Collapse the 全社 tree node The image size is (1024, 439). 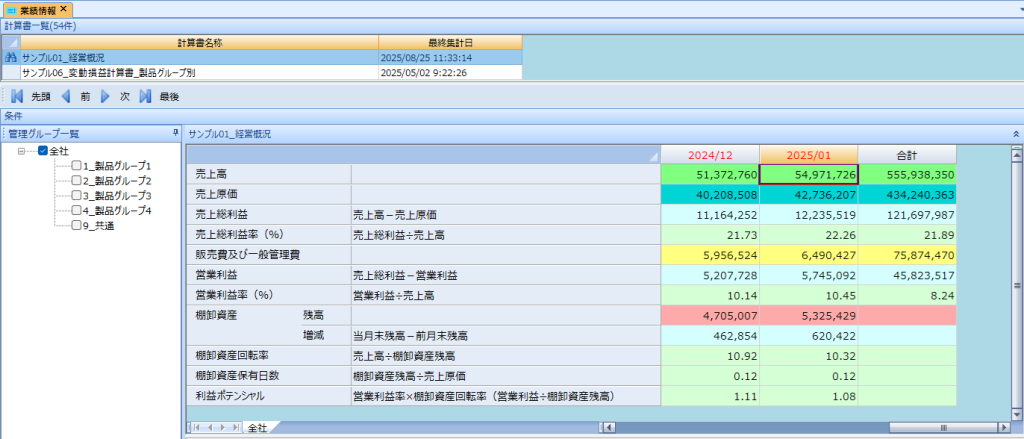(22, 151)
